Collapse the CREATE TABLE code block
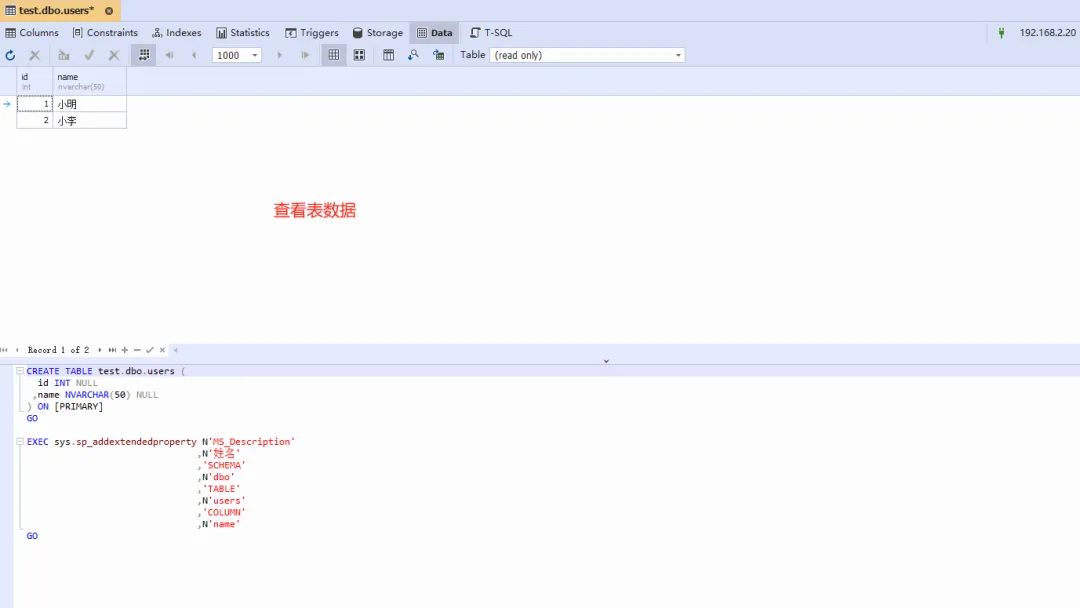1080x608 pixels. (x=20, y=371)
